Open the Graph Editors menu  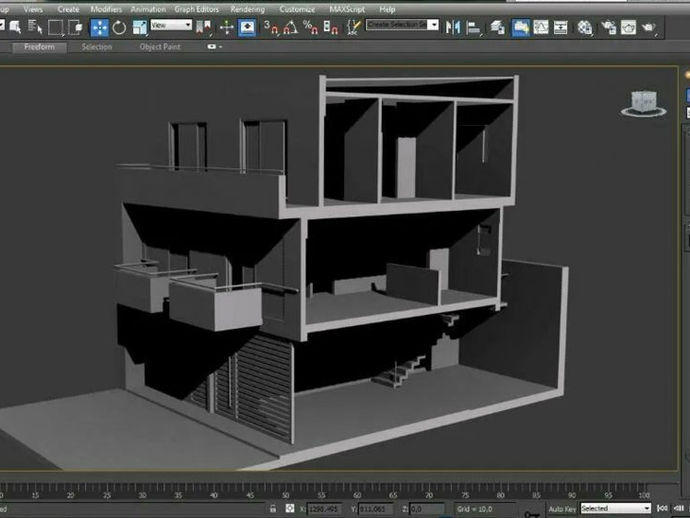(196, 9)
